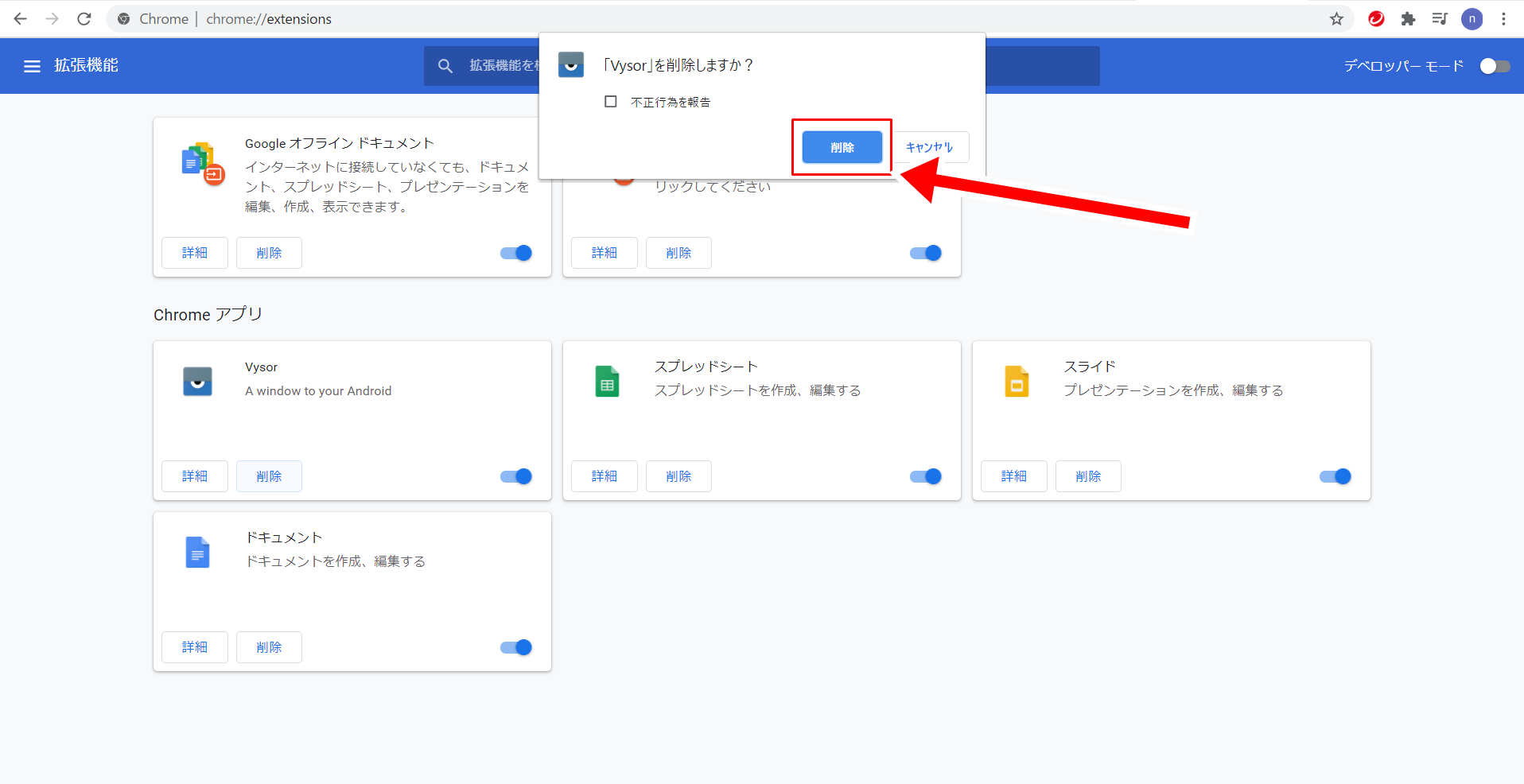The height and width of the screenshot is (784, 1524).
Task: Click the 拡張機能 page title
Action: 86,65
